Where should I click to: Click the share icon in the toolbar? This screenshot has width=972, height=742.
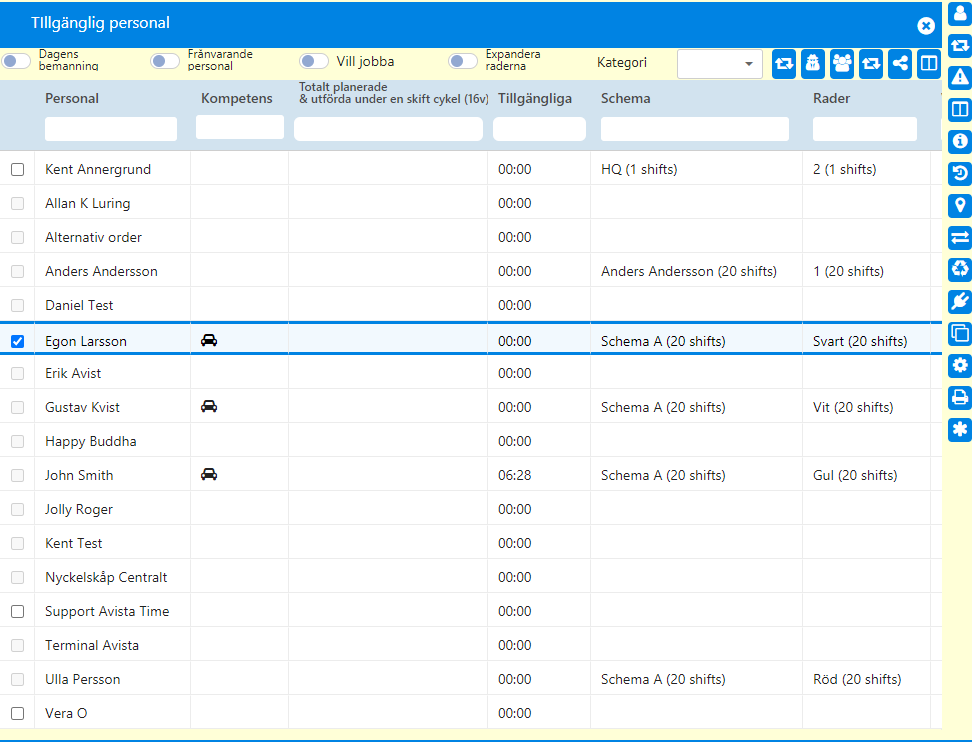pos(899,63)
